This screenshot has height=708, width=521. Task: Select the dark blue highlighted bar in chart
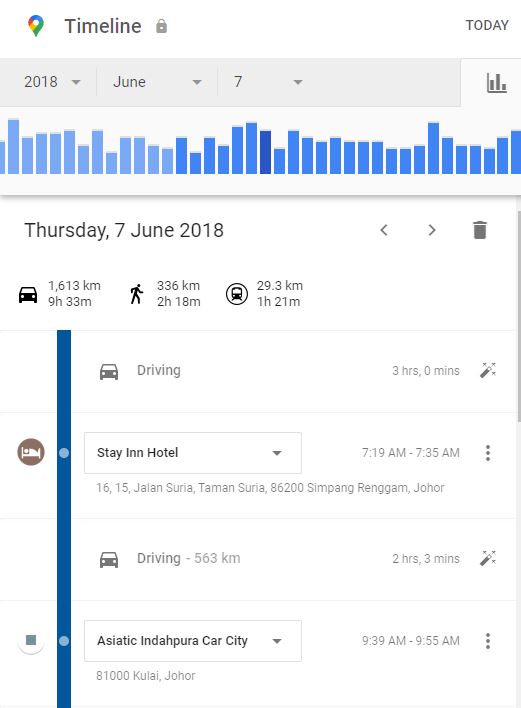tap(265, 152)
